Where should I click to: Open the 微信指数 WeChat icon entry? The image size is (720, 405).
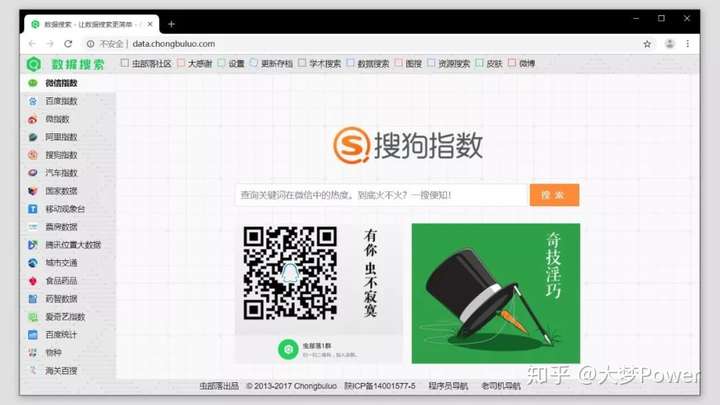pos(33,83)
